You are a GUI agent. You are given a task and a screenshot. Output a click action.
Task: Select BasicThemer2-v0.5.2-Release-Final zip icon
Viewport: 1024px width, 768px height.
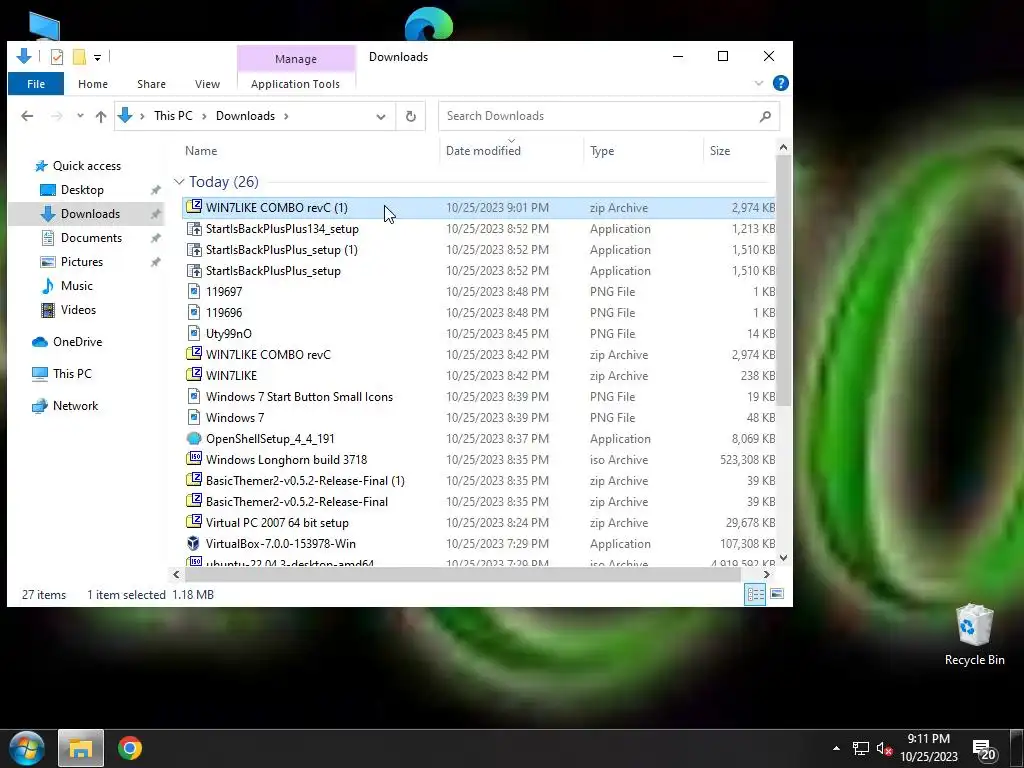(x=194, y=501)
